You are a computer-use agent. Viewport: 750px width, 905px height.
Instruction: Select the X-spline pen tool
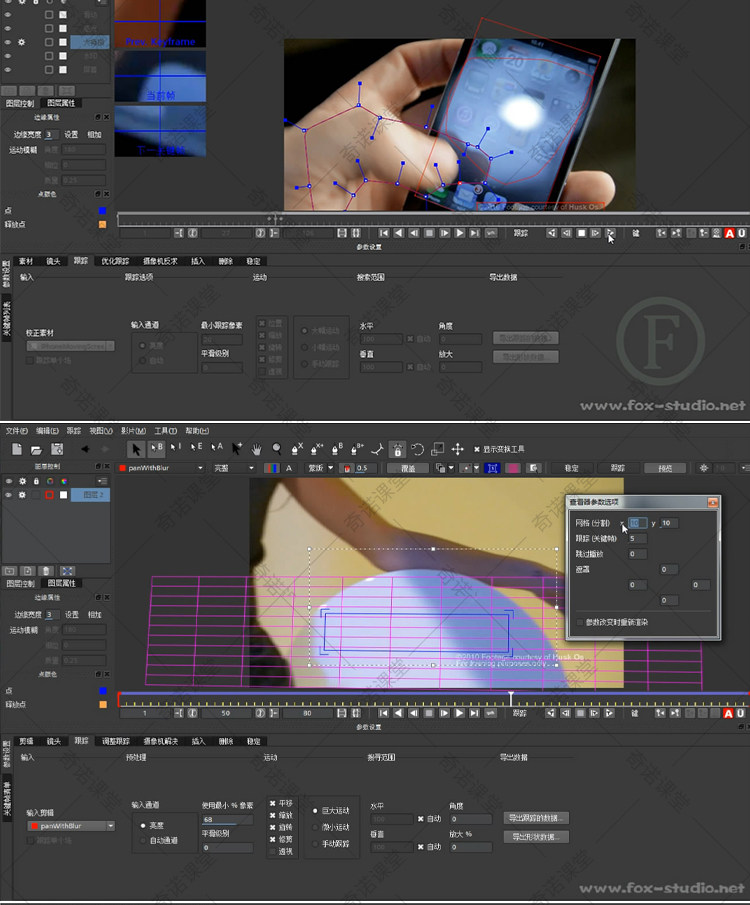pos(297,448)
